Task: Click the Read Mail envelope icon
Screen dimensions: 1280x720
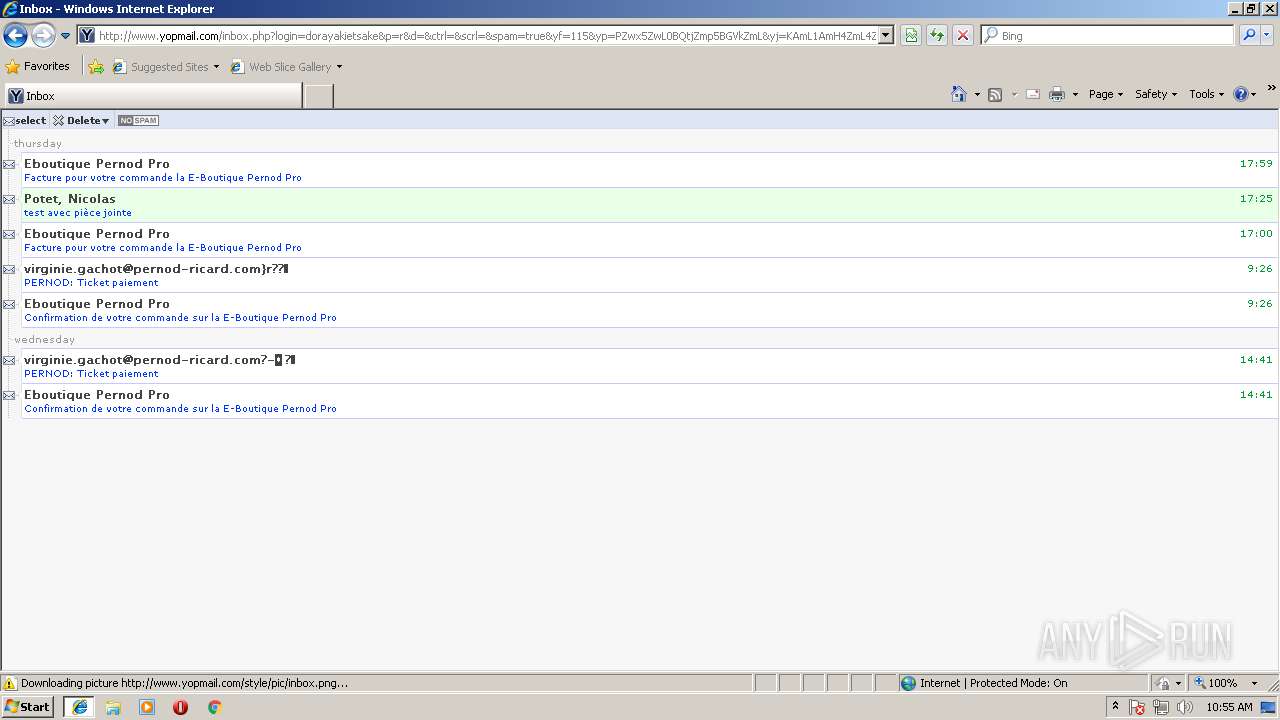Action: pos(1033,94)
